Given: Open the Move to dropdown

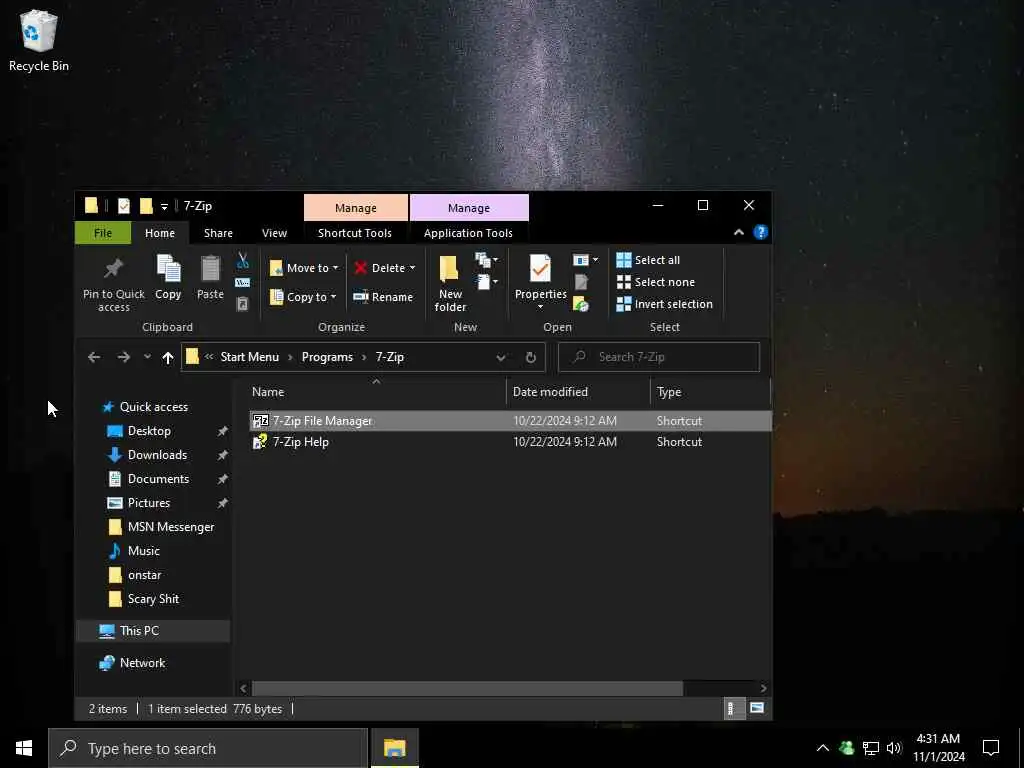Looking at the screenshot, I should click(304, 268).
